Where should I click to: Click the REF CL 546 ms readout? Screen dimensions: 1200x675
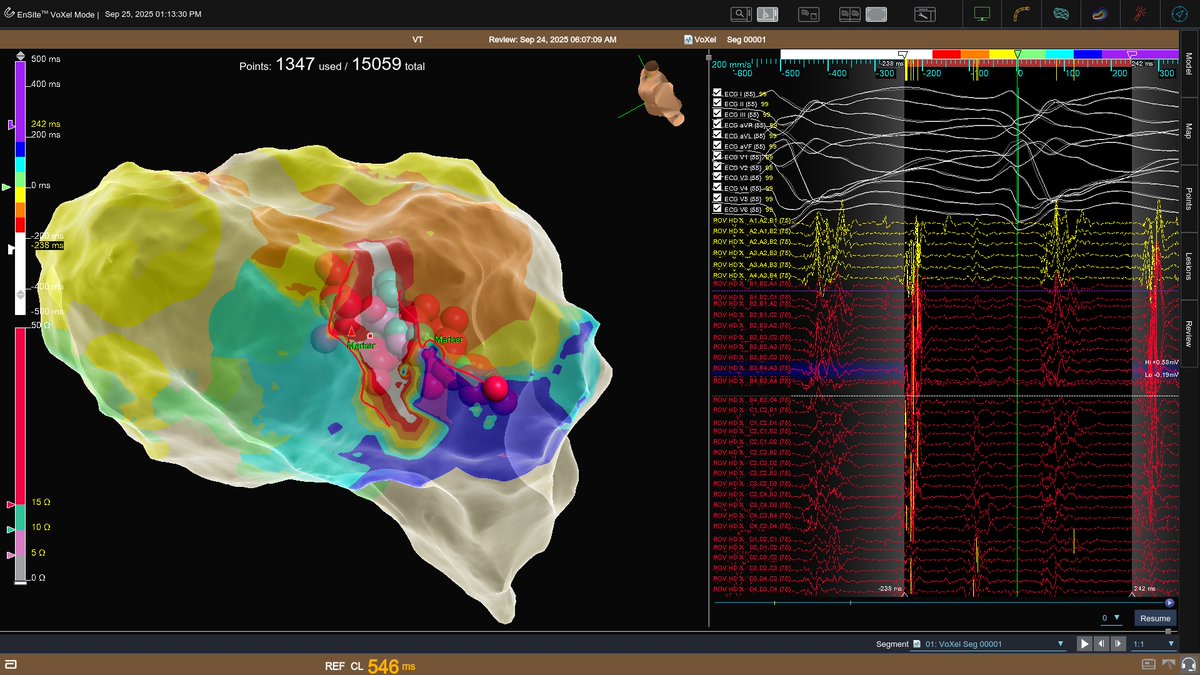pos(370,665)
